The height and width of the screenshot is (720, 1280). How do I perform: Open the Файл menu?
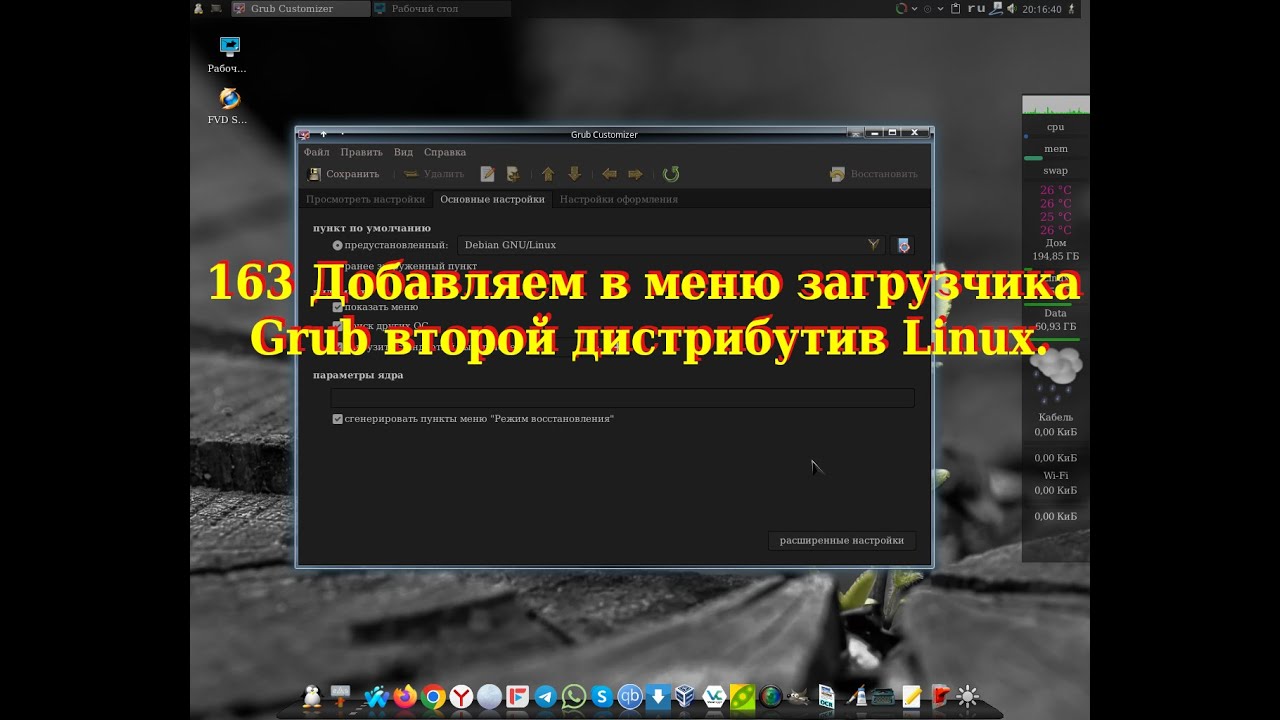[x=316, y=152]
